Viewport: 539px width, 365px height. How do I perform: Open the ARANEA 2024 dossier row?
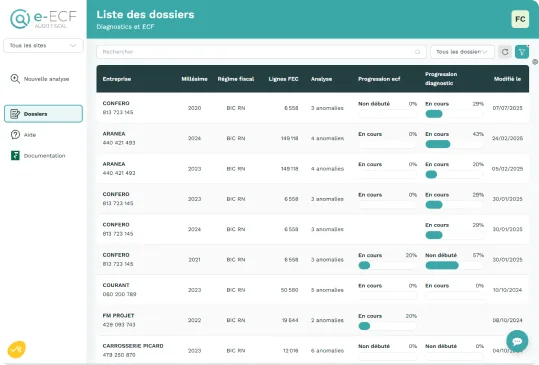pos(312,138)
